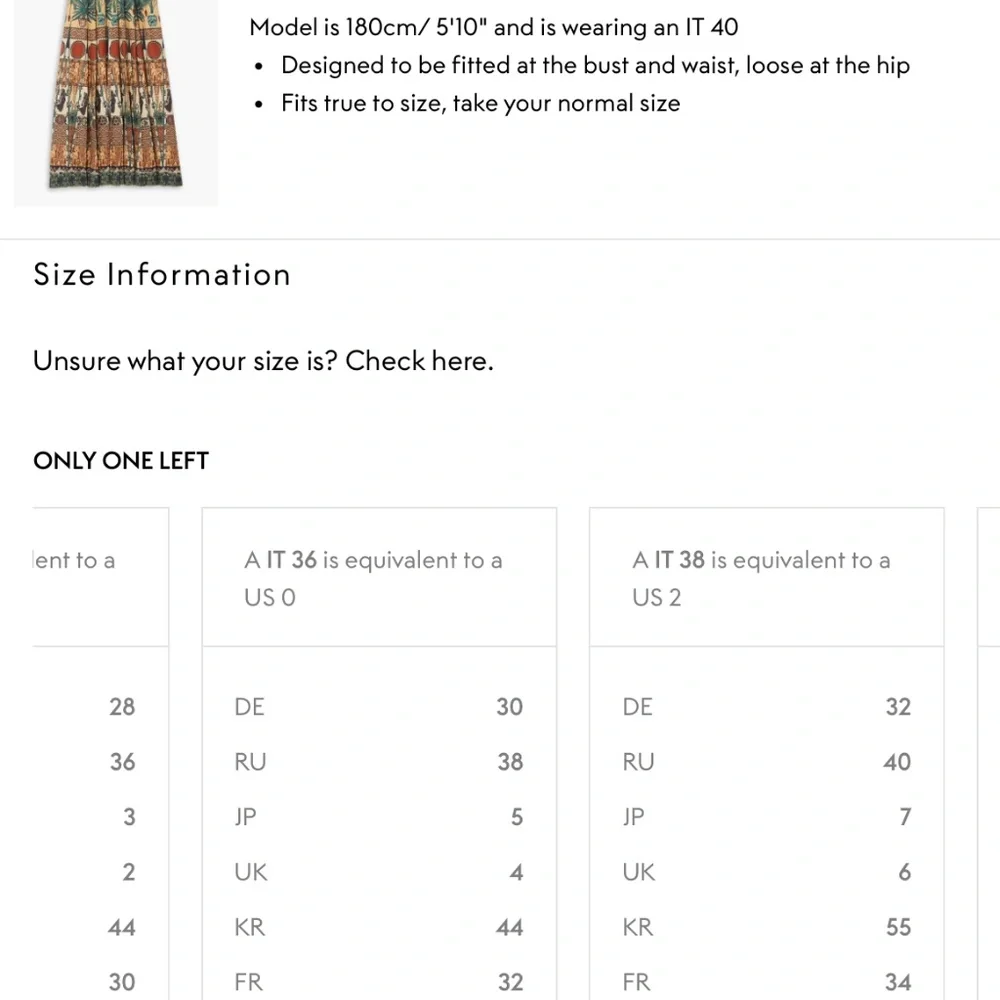Viewport: 1000px width, 1000px height.
Task: Click the Size Information heading
Action: click(x=162, y=275)
